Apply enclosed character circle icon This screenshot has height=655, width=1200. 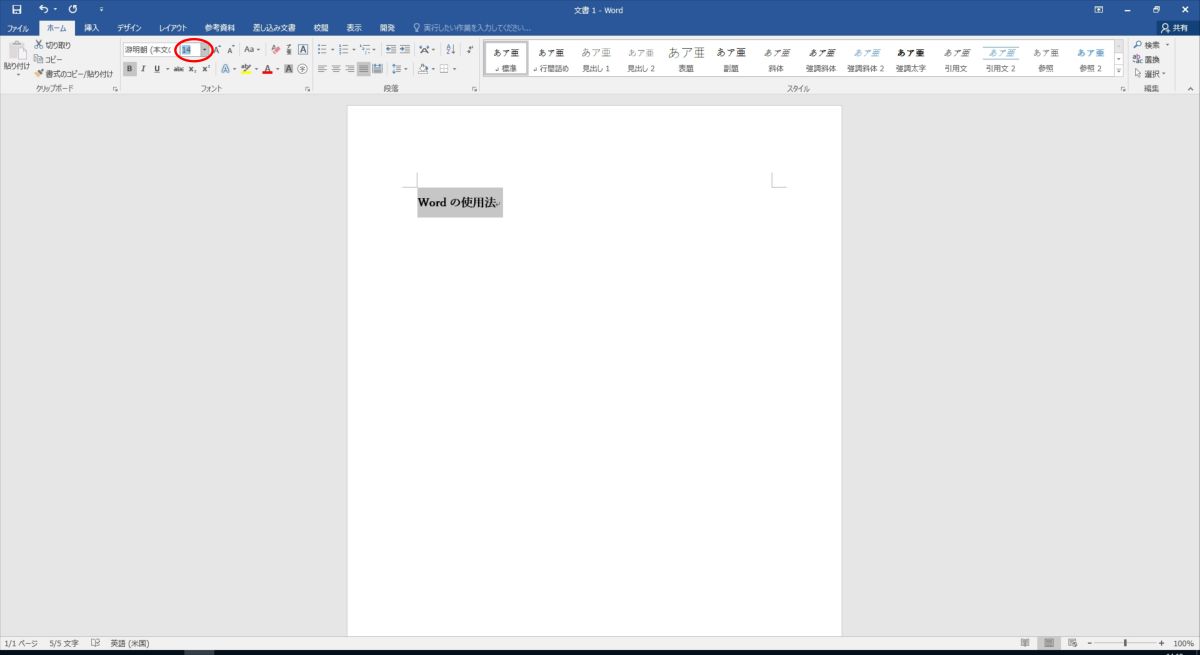coord(303,69)
